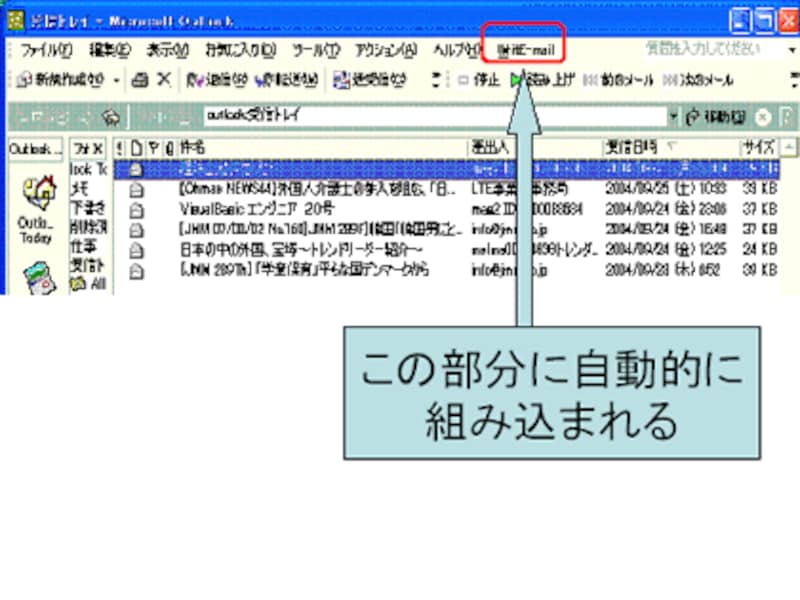Open the outlook:受信トレイ address dropdown

point(675,116)
